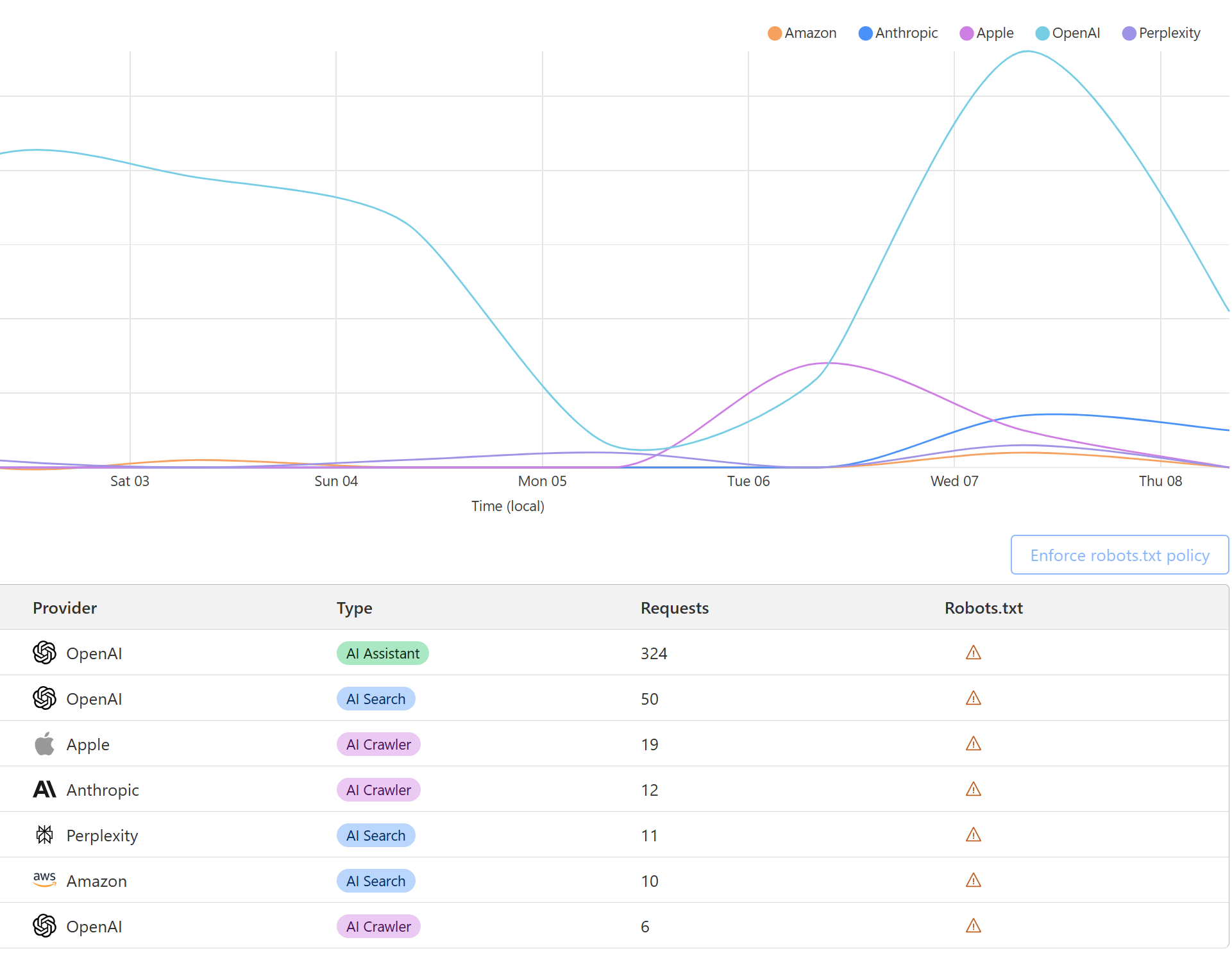Image resolution: width=1232 pixels, height=958 pixels.
Task: Sort by the Requests column header
Action: pos(675,608)
